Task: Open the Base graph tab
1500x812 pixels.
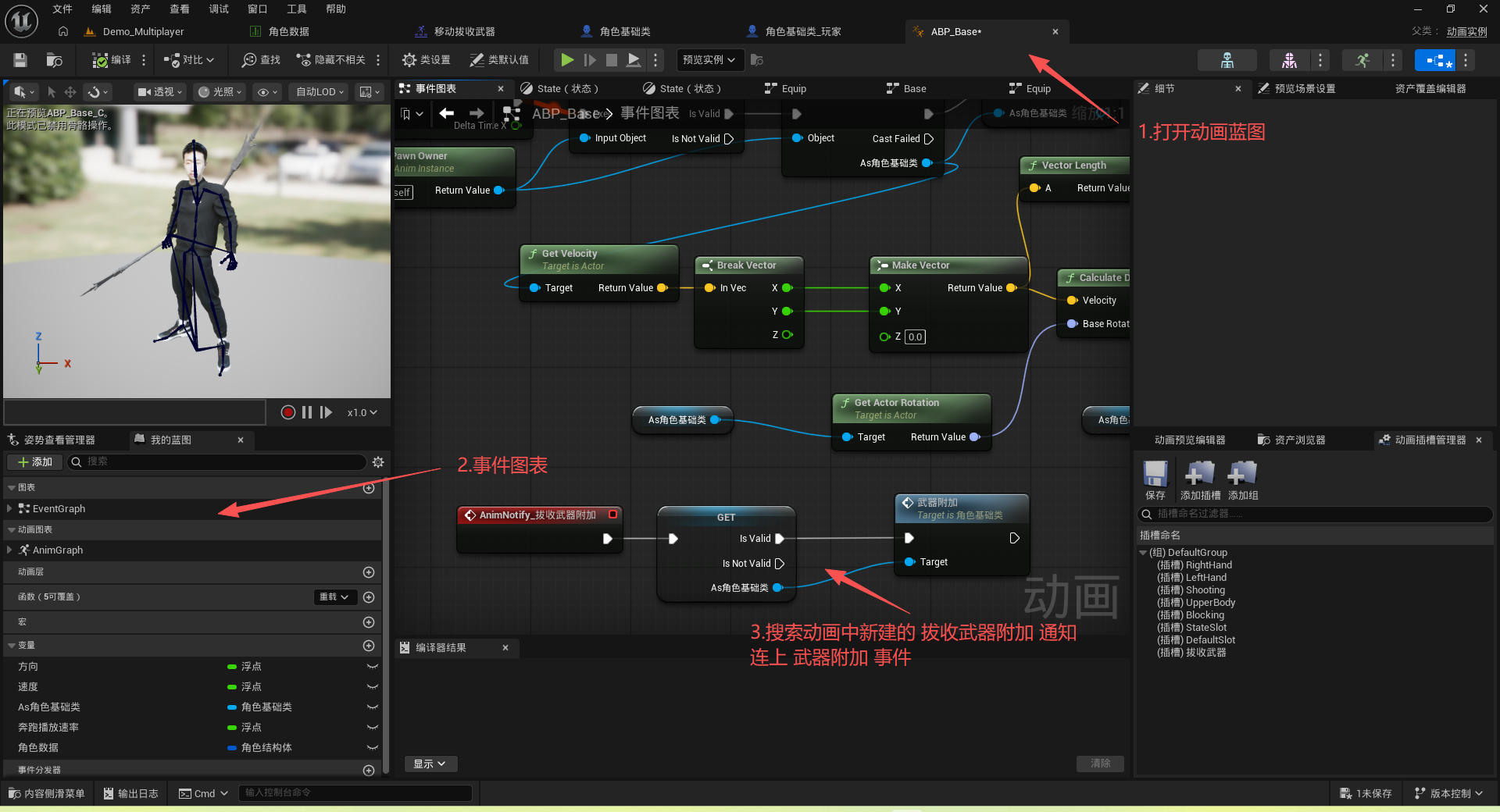Action: click(x=915, y=89)
